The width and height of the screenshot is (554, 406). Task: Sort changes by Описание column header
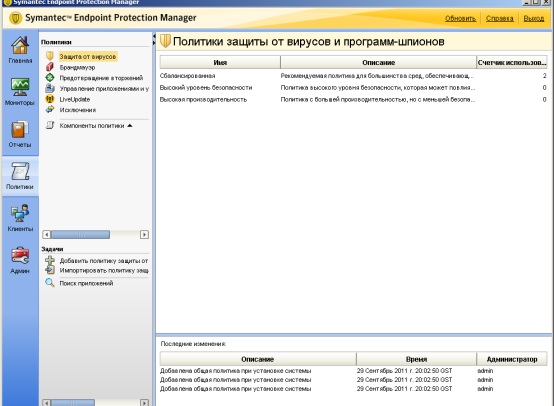pyautogui.click(x=258, y=359)
